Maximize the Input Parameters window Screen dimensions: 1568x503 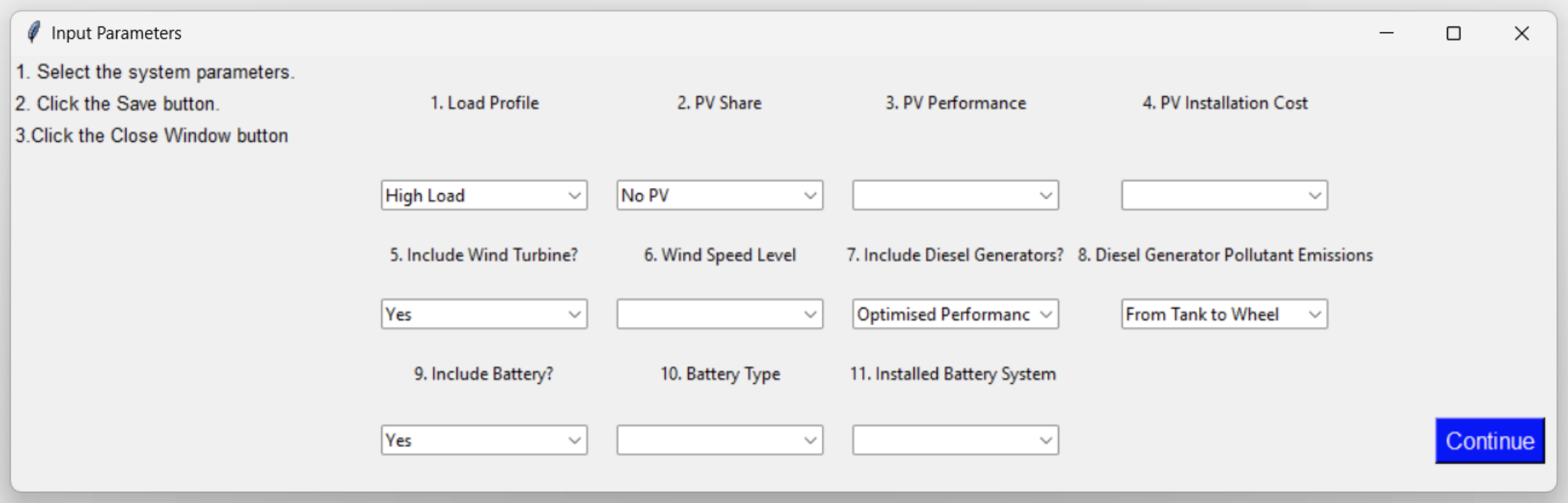coord(1454,33)
